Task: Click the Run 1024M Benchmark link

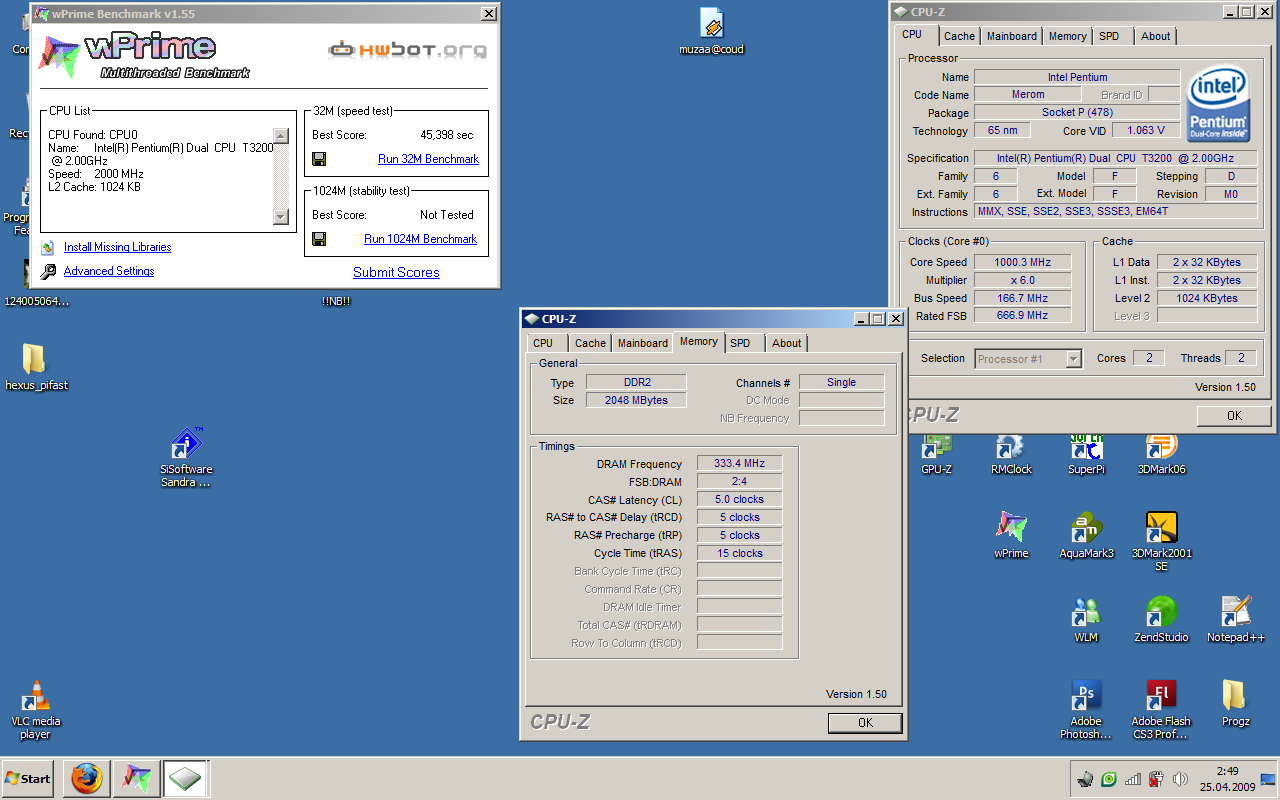Action: pyautogui.click(x=420, y=239)
